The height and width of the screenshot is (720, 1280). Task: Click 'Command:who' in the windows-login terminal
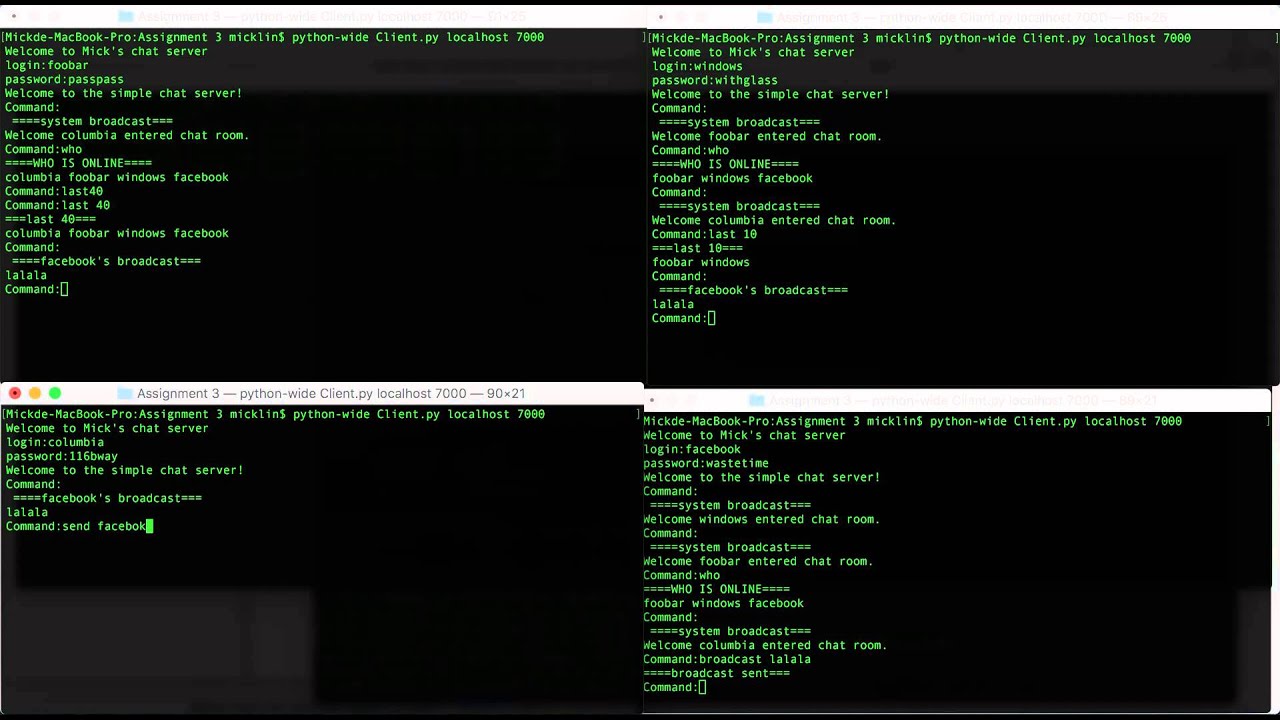(x=690, y=150)
